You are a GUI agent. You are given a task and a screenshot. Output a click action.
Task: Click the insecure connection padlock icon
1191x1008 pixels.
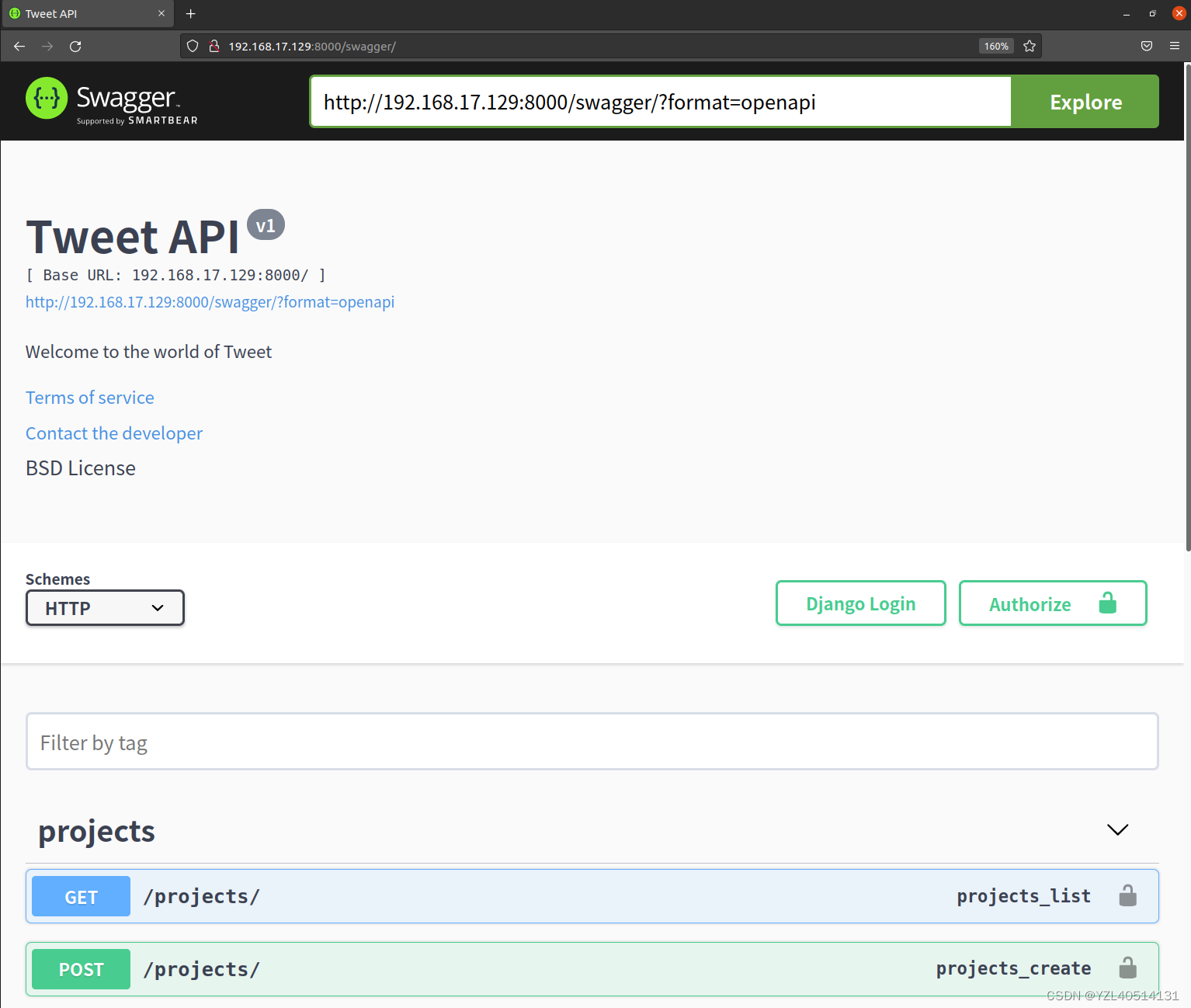click(x=214, y=47)
